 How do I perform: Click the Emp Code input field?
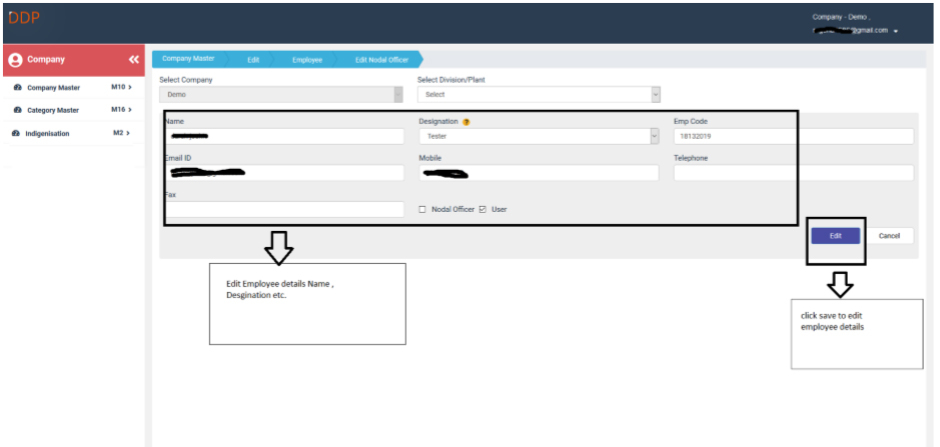tap(793, 136)
